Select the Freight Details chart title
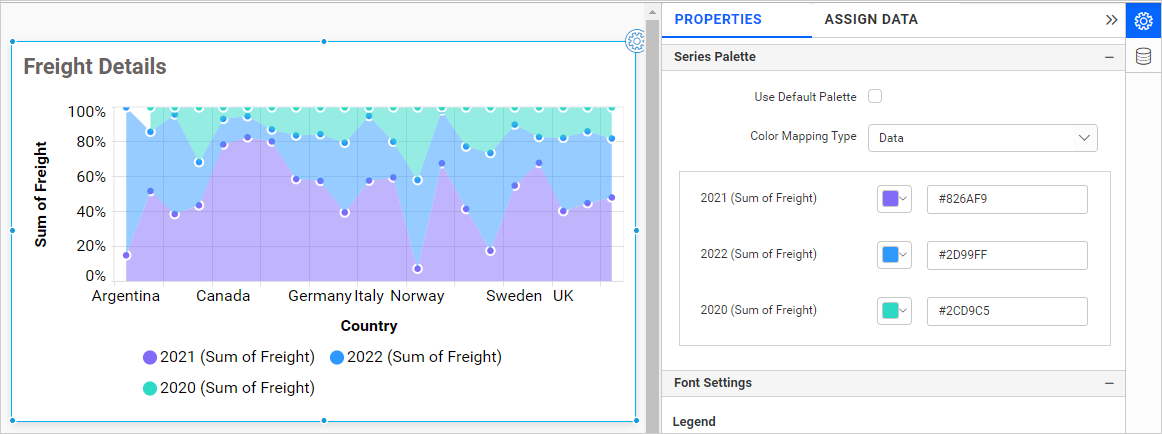The height and width of the screenshot is (434, 1162). click(x=95, y=67)
